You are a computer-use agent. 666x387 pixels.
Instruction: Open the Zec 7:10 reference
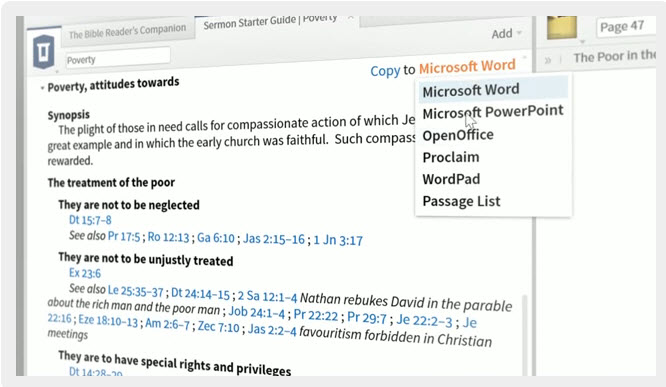218,327
